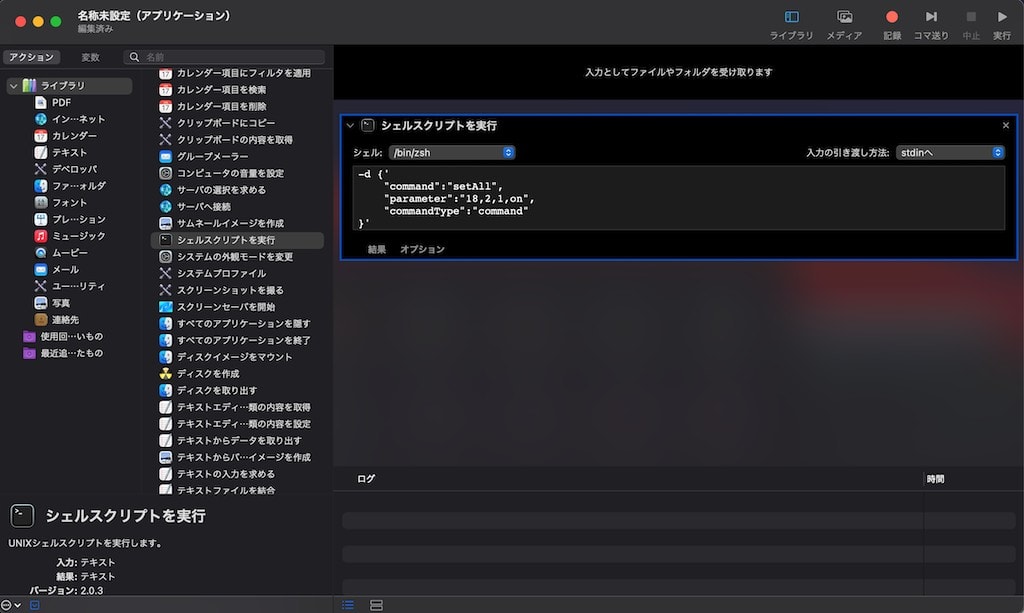This screenshot has width=1024, height=613.
Task: Open the メディア media browser icon
Action: pos(844,17)
